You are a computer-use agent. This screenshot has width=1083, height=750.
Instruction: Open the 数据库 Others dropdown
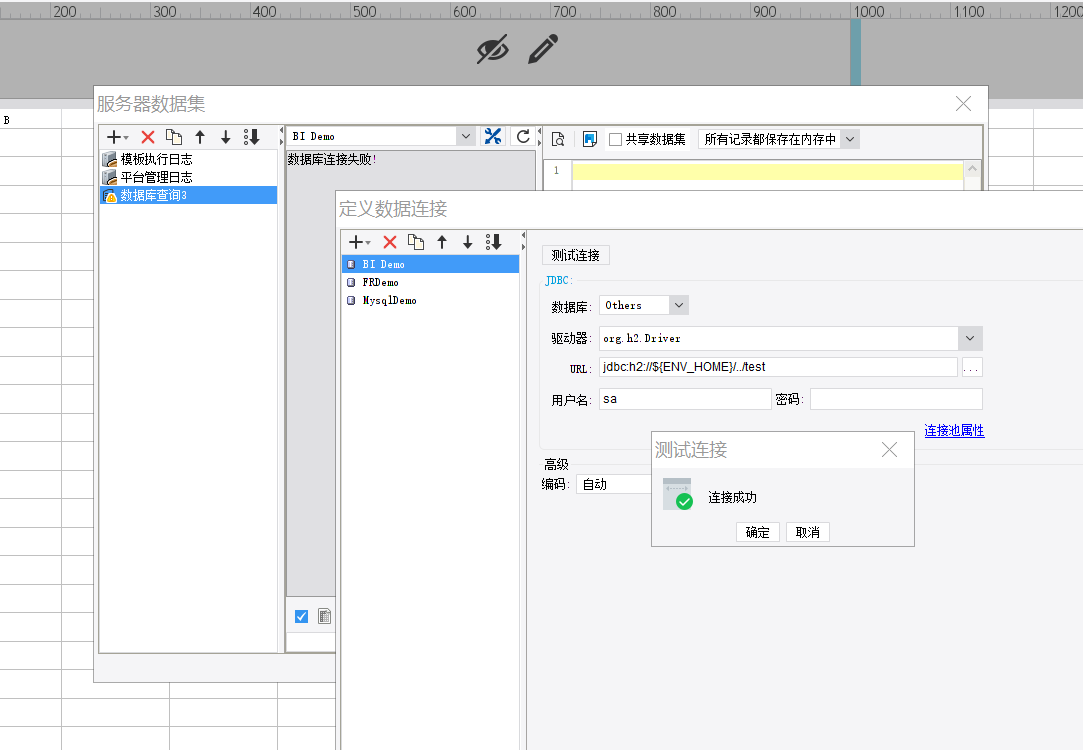coord(644,305)
